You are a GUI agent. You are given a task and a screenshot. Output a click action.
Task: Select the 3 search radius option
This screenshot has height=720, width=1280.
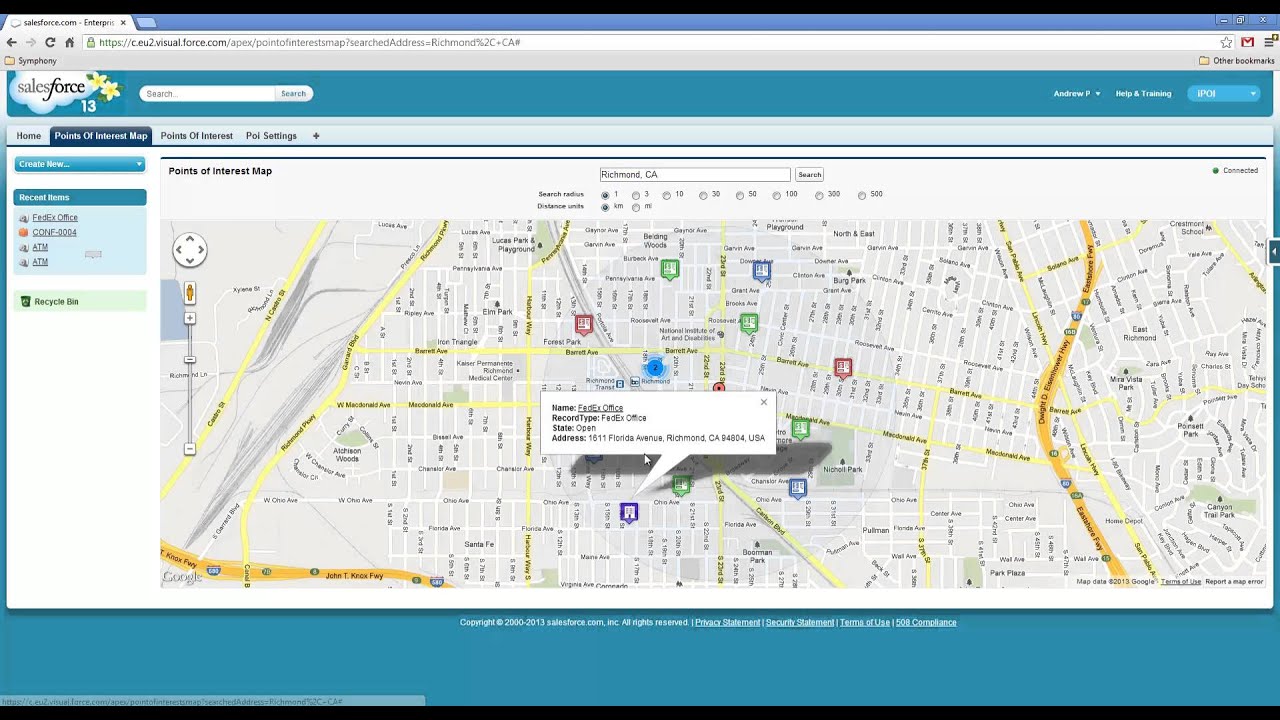click(x=636, y=195)
